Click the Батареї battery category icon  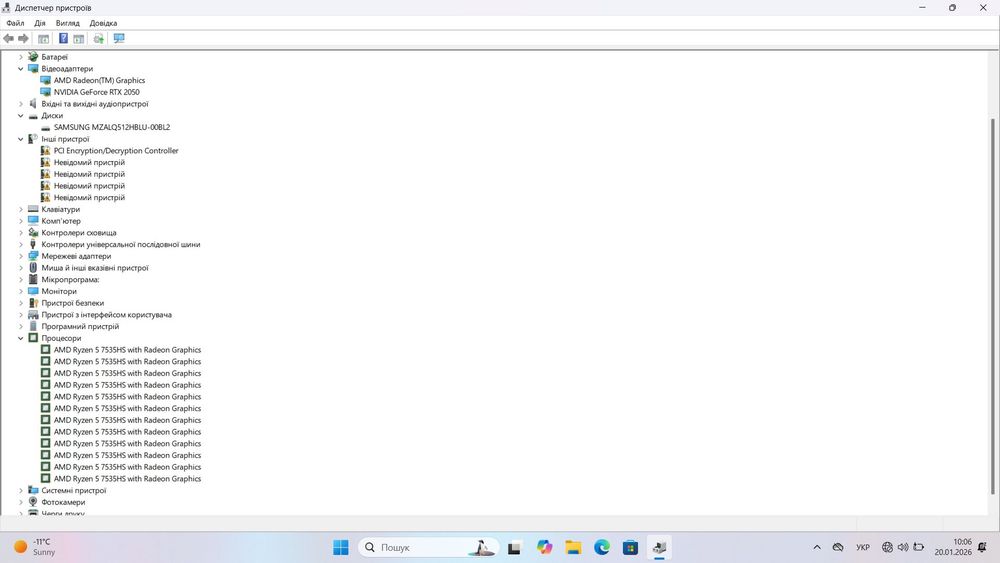(33, 57)
